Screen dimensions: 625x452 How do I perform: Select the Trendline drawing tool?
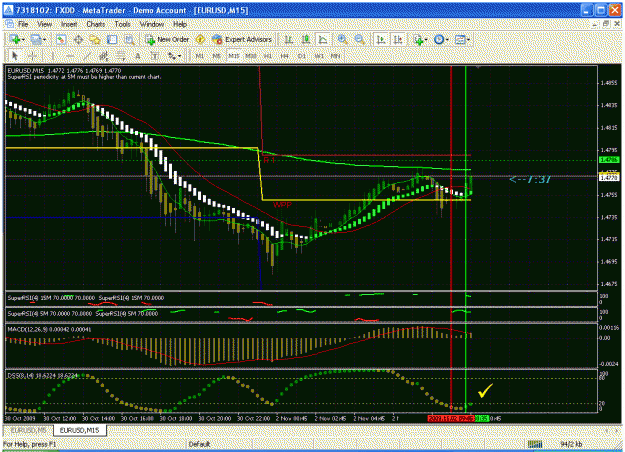[87, 56]
